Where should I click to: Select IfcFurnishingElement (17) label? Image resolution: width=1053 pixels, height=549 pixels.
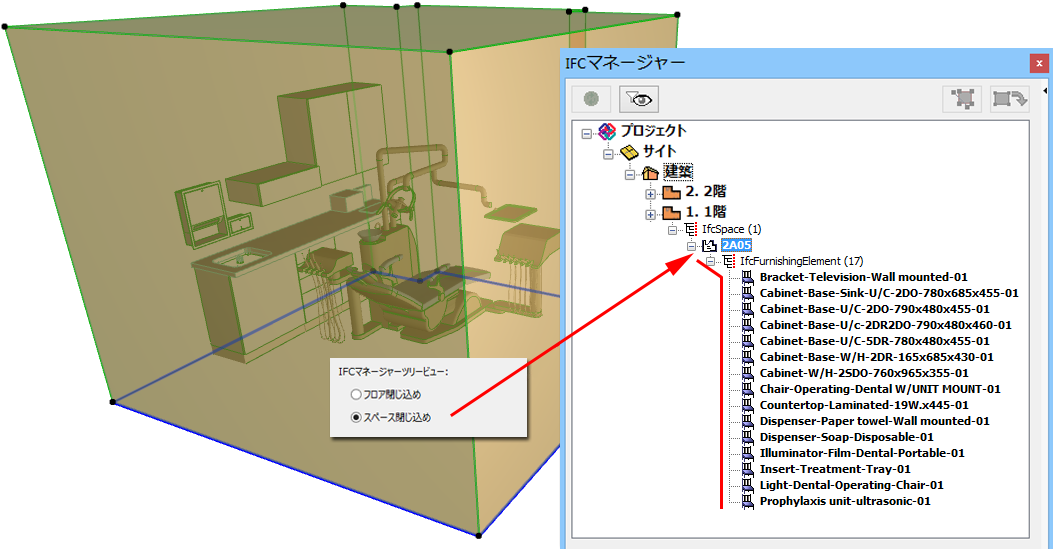(802, 261)
